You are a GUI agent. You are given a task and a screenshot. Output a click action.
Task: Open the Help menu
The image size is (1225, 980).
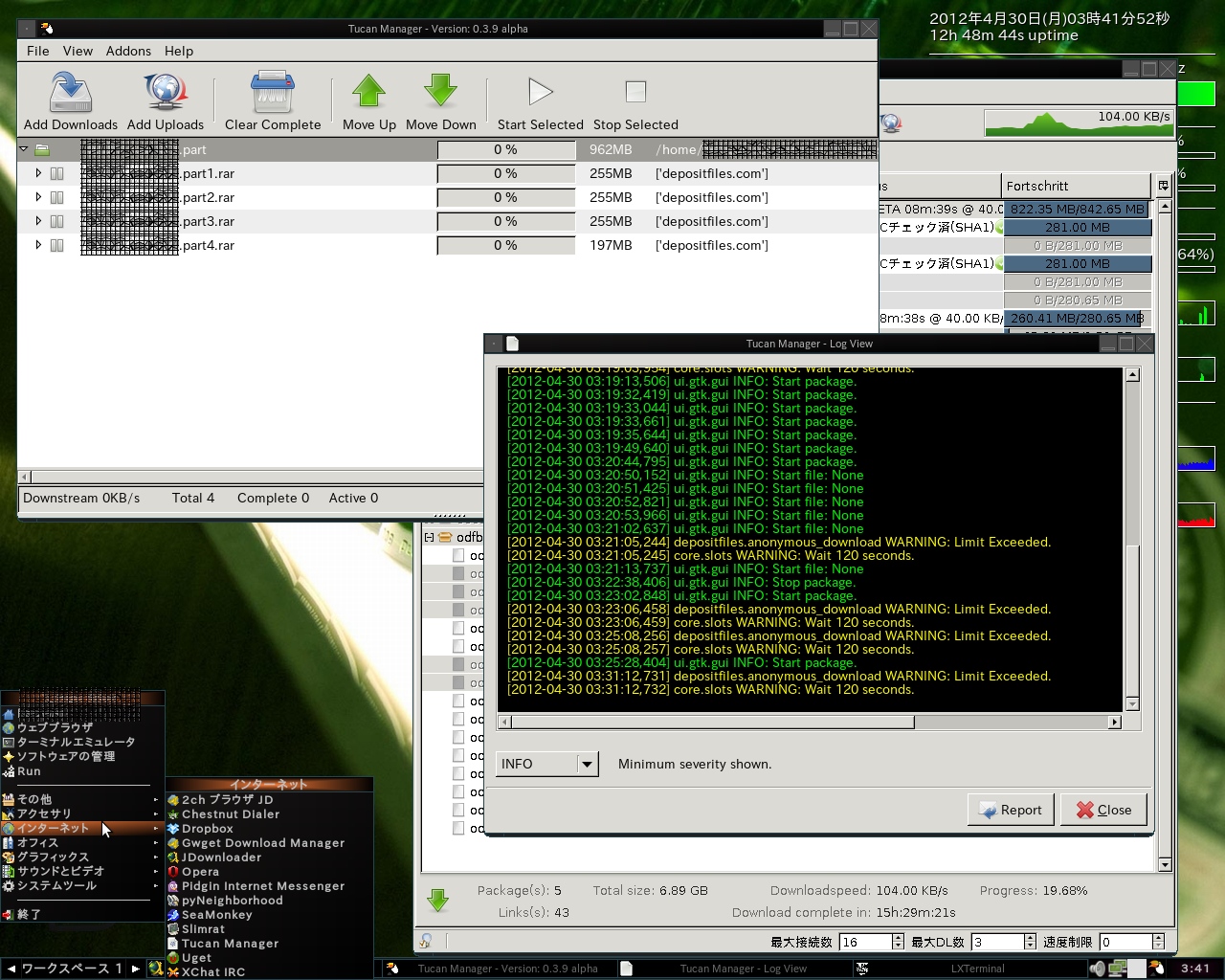point(179,51)
